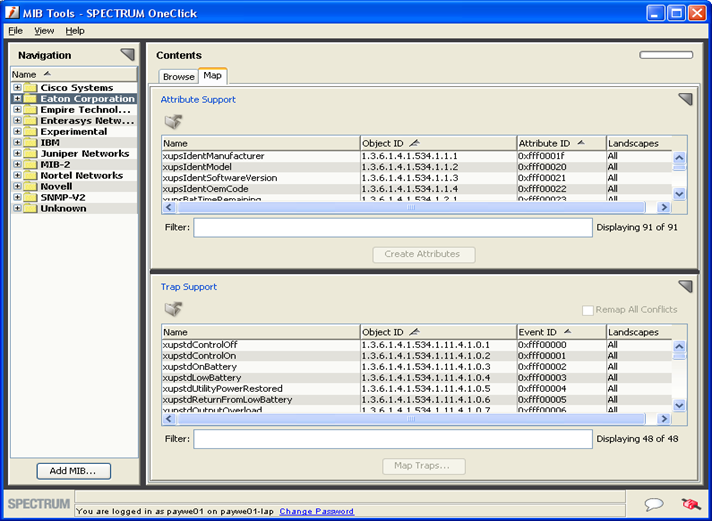Click the Attribute Support export icon
The width and height of the screenshot is (712, 521).
[x=174, y=121]
